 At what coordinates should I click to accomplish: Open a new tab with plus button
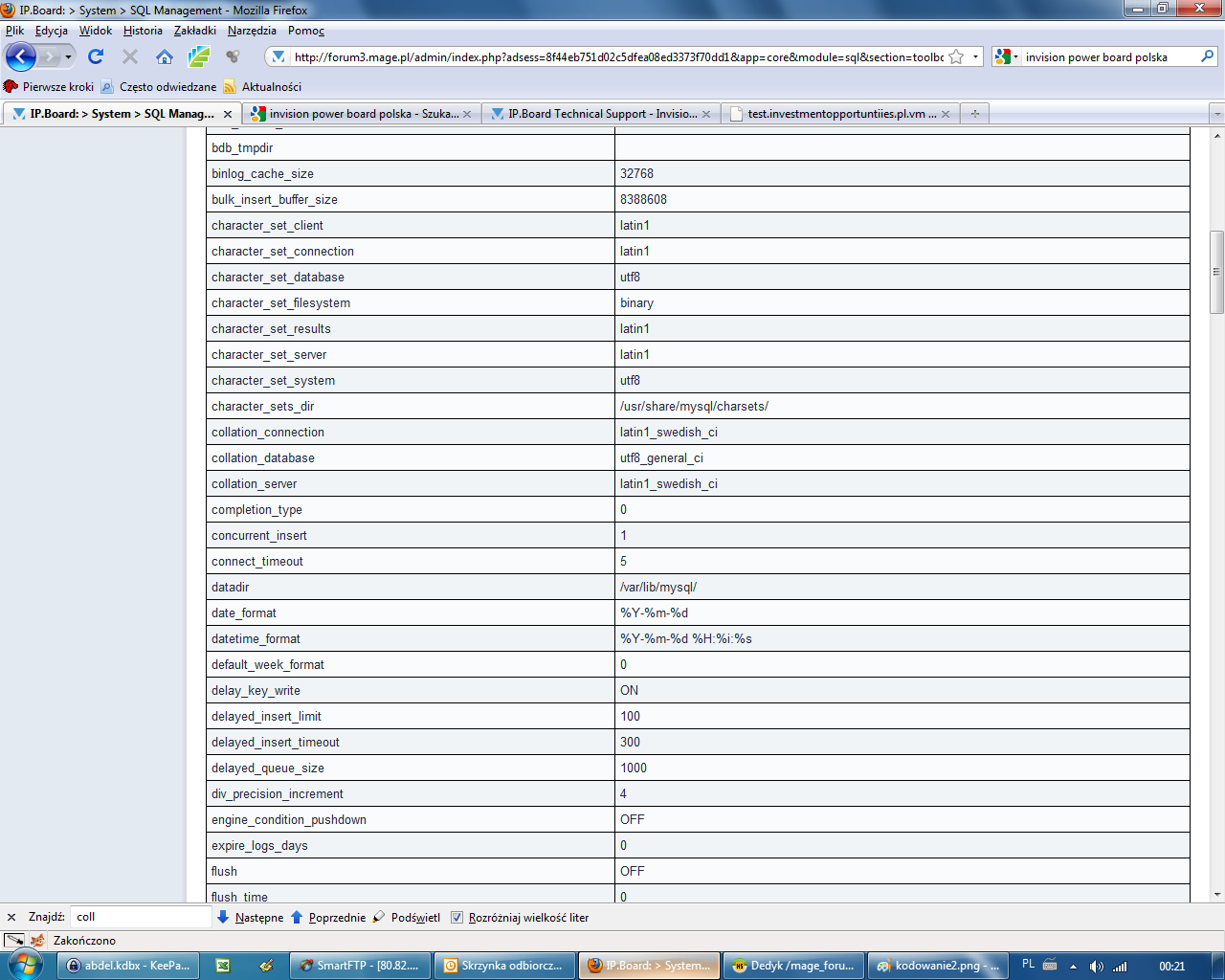[974, 114]
